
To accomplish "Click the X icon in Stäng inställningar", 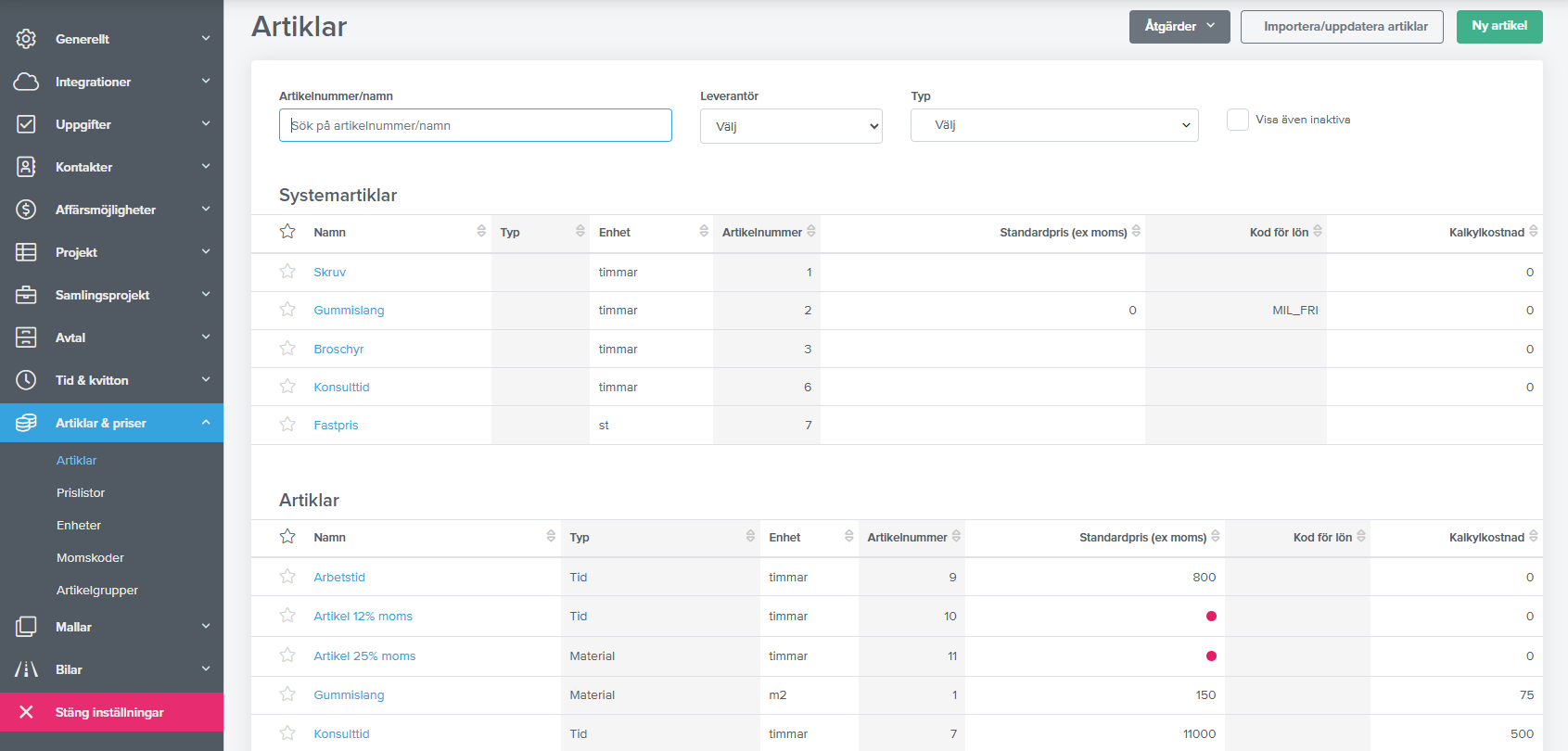I will [x=26, y=712].
